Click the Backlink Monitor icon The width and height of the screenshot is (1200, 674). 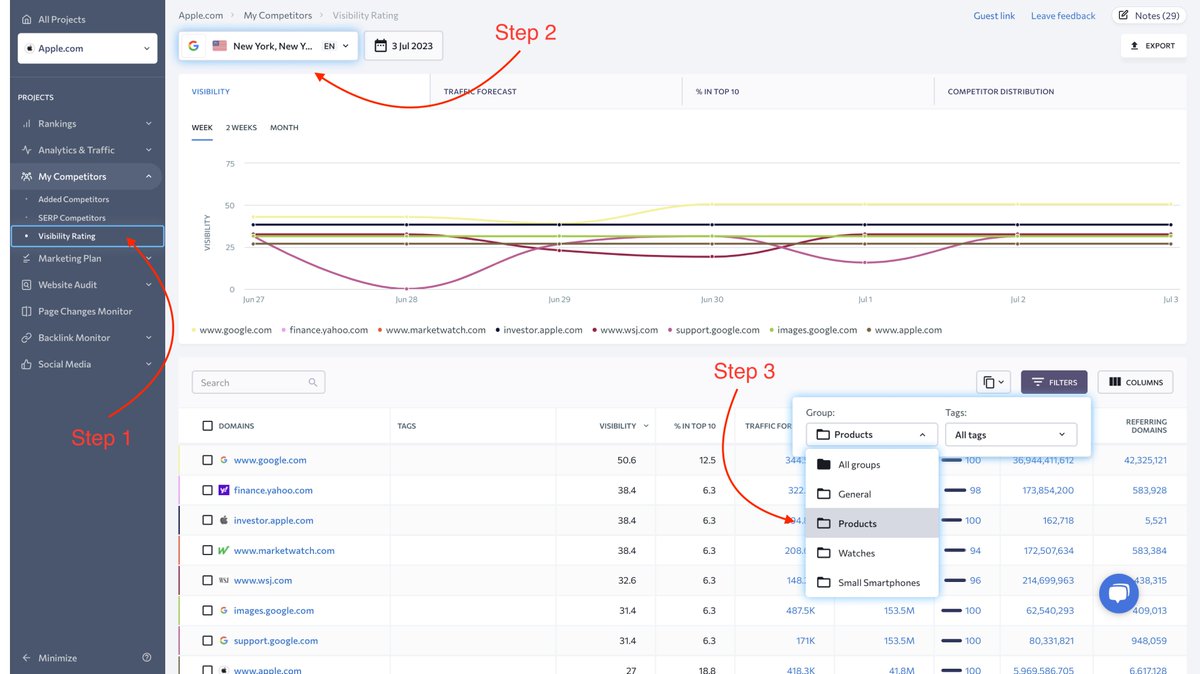click(27, 338)
